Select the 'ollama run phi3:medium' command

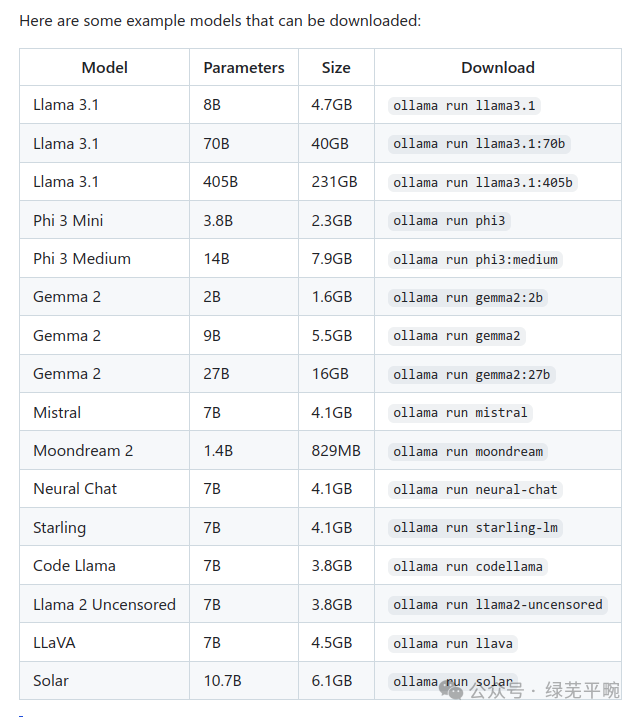[x=475, y=259]
